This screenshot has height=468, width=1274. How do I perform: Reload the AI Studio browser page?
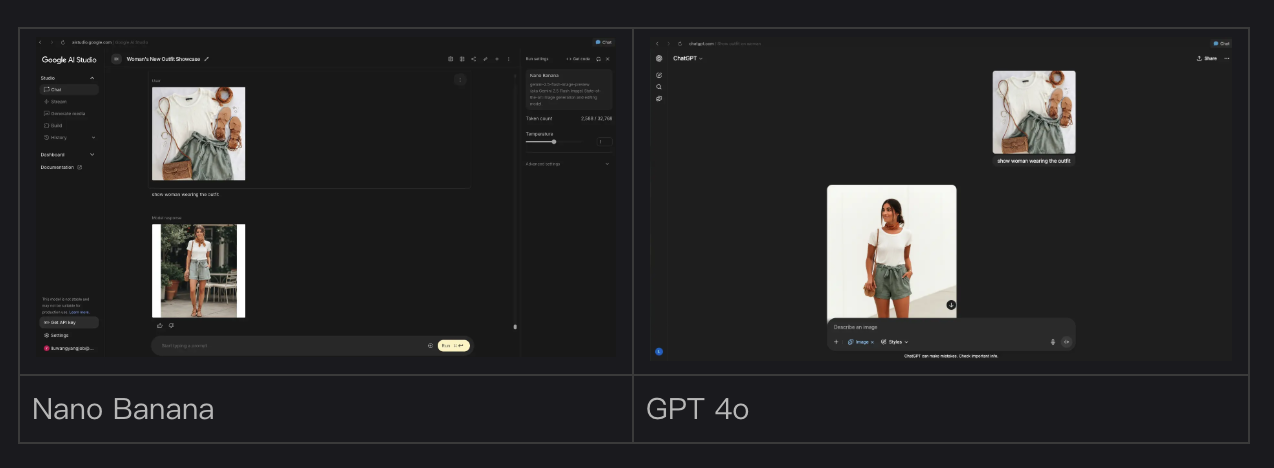click(x=63, y=42)
